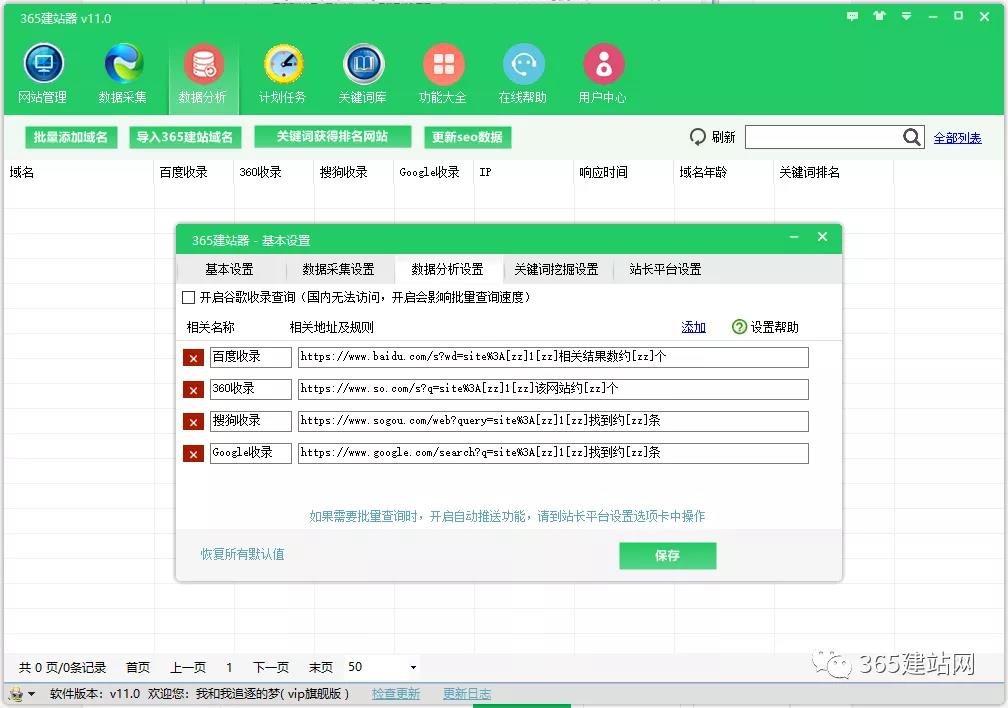
Task: Go to 首页 first page
Action: (138, 667)
